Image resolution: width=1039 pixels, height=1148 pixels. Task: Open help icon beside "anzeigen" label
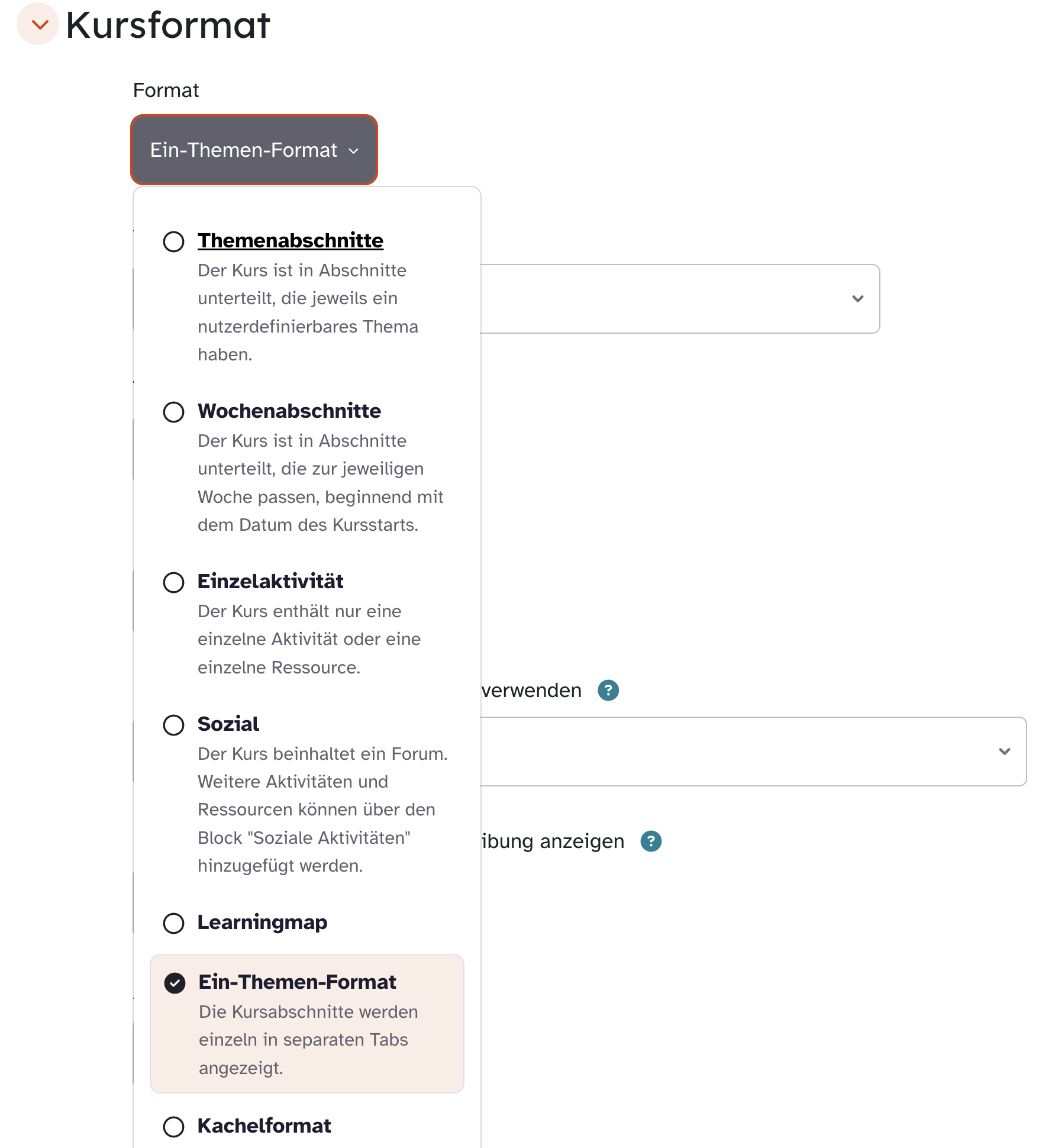651,841
